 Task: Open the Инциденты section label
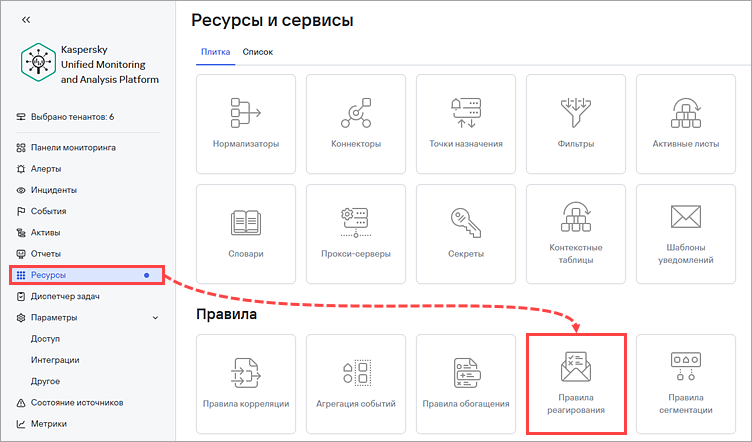tap(54, 190)
